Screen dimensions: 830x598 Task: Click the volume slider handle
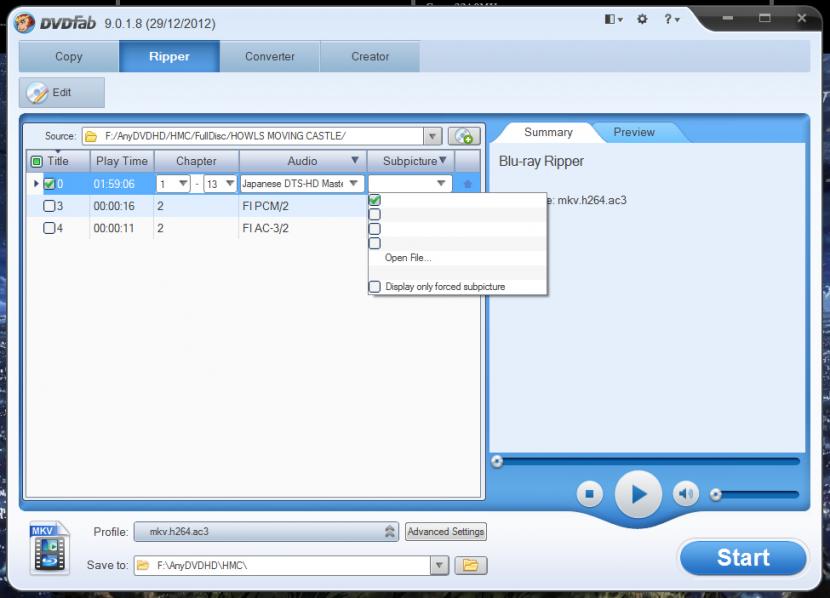point(716,494)
